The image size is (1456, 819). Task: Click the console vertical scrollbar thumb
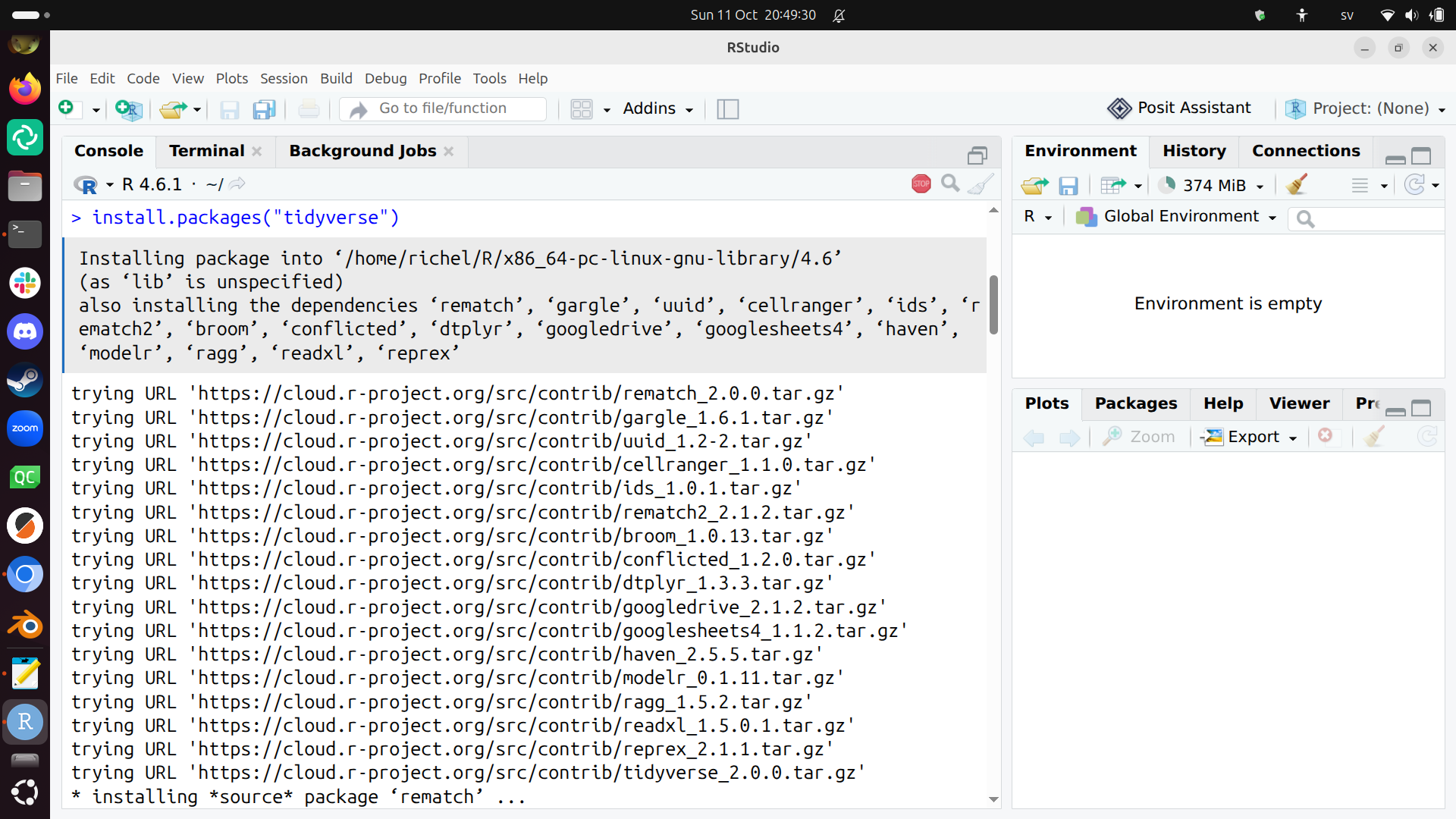pos(993,305)
